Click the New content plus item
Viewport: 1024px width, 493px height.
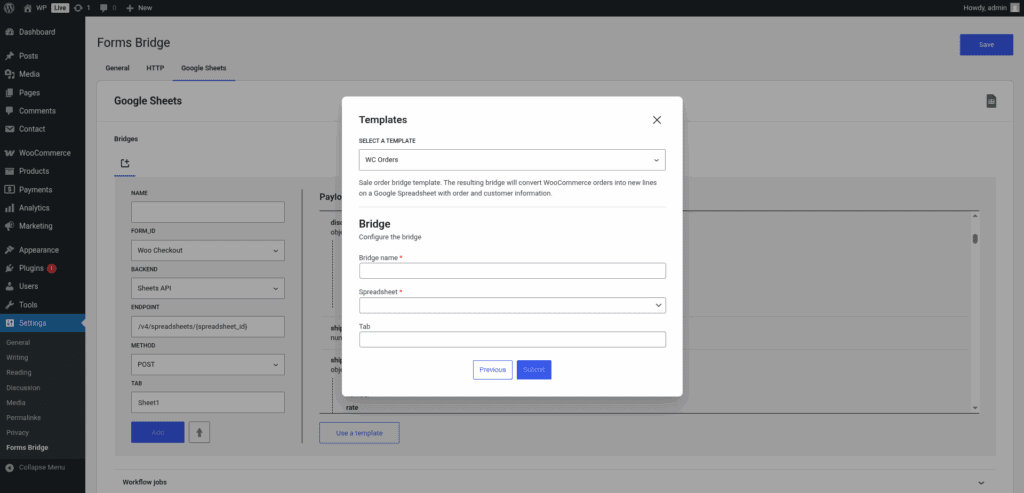point(139,8)
